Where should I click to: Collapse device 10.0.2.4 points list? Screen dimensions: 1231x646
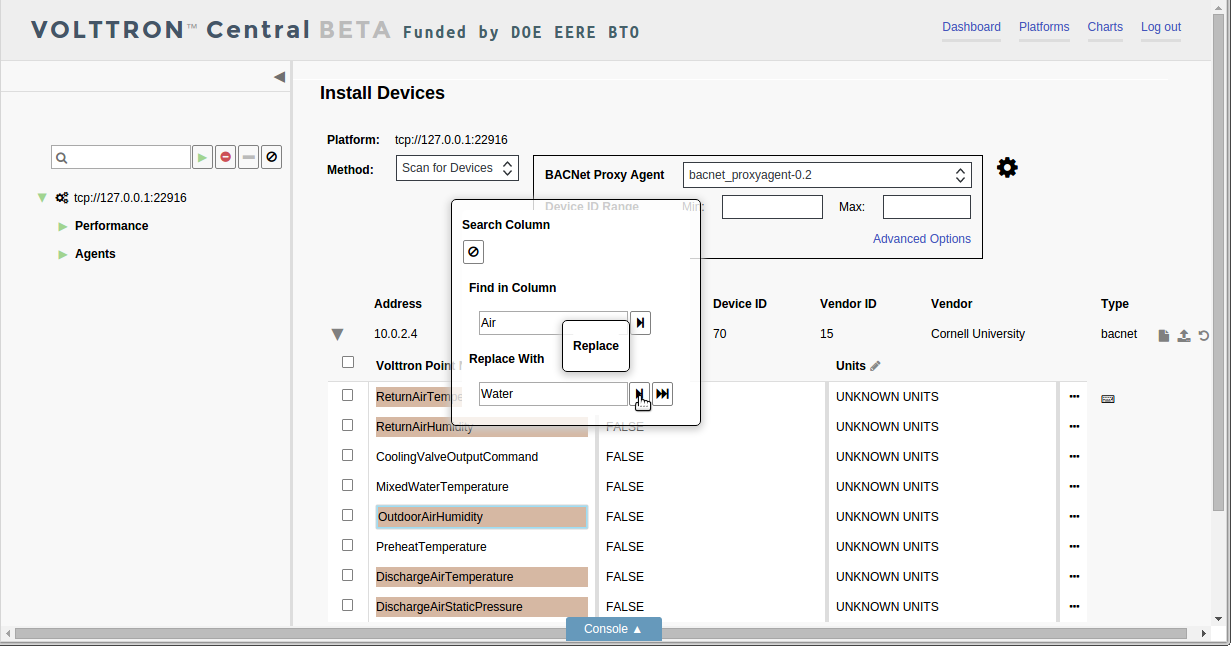337,335
